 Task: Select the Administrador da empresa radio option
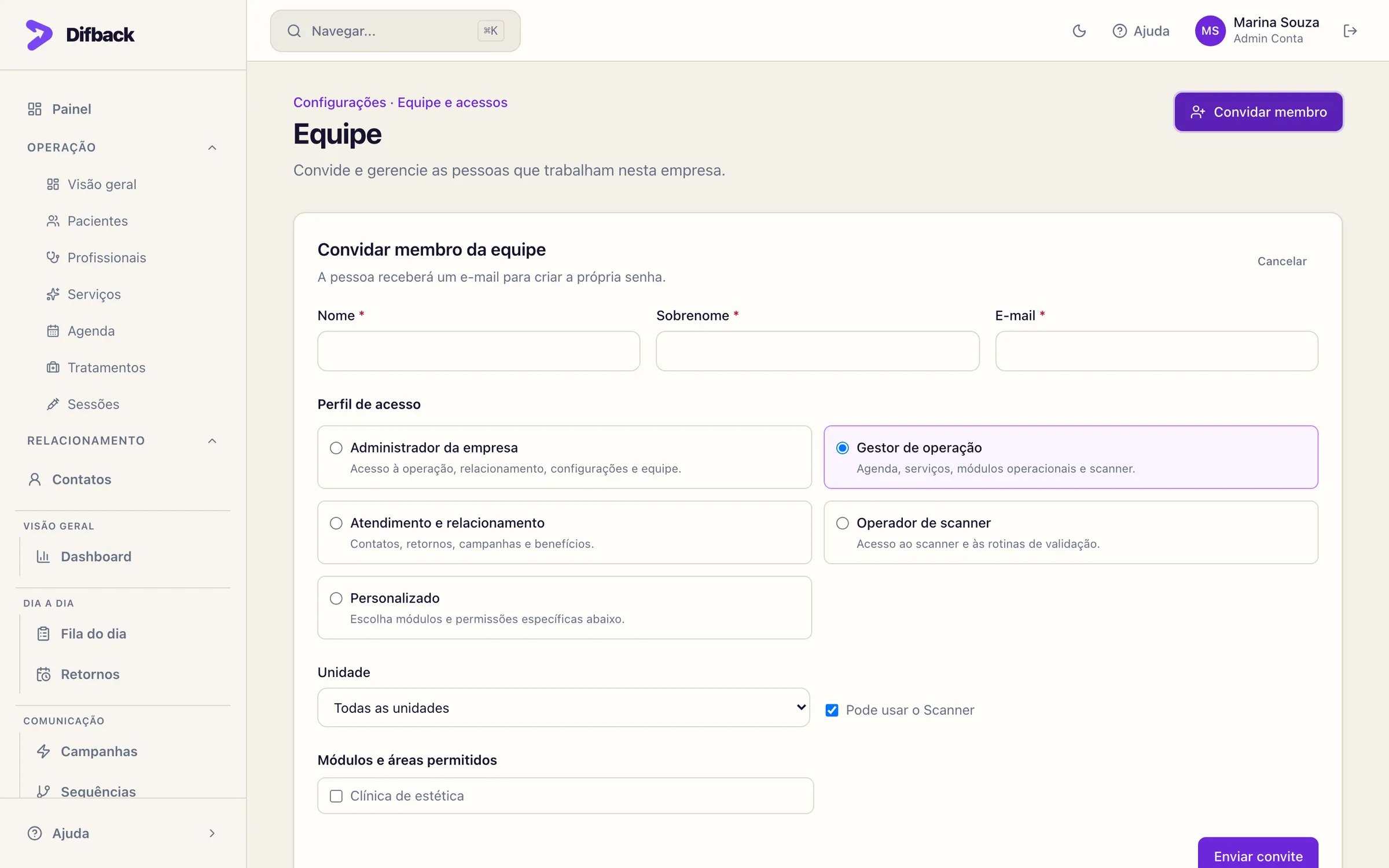(x=336, y=448)
